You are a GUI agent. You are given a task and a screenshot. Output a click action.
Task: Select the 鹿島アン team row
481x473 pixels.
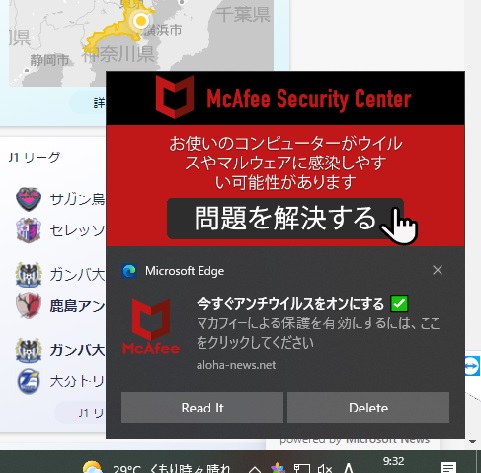[61, 305]
